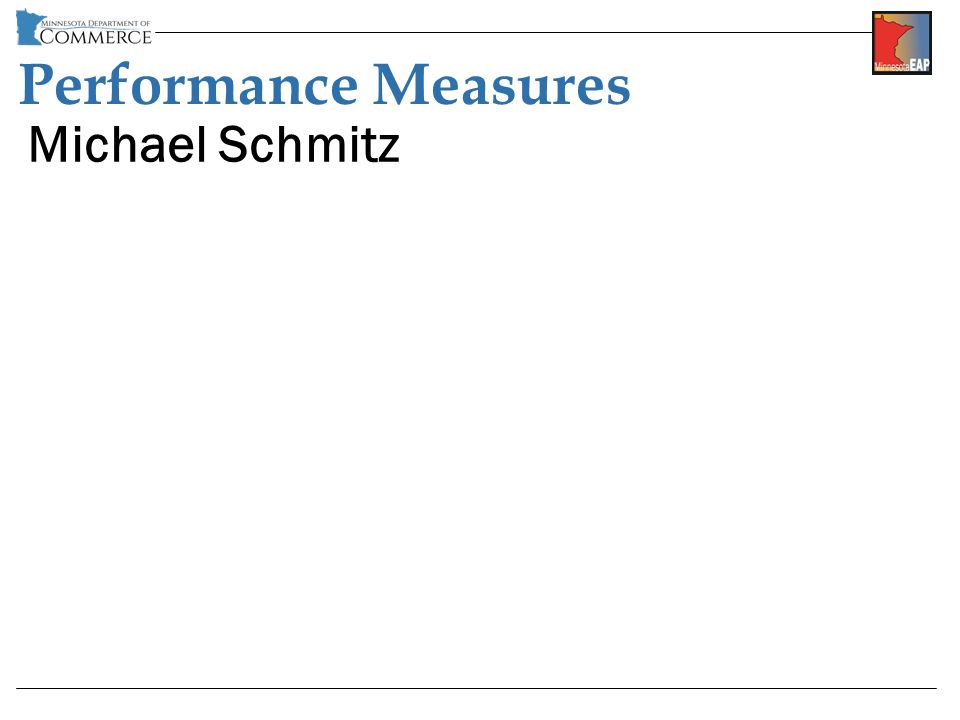
Task: Click the word Measures in the title
Action: 501,84
